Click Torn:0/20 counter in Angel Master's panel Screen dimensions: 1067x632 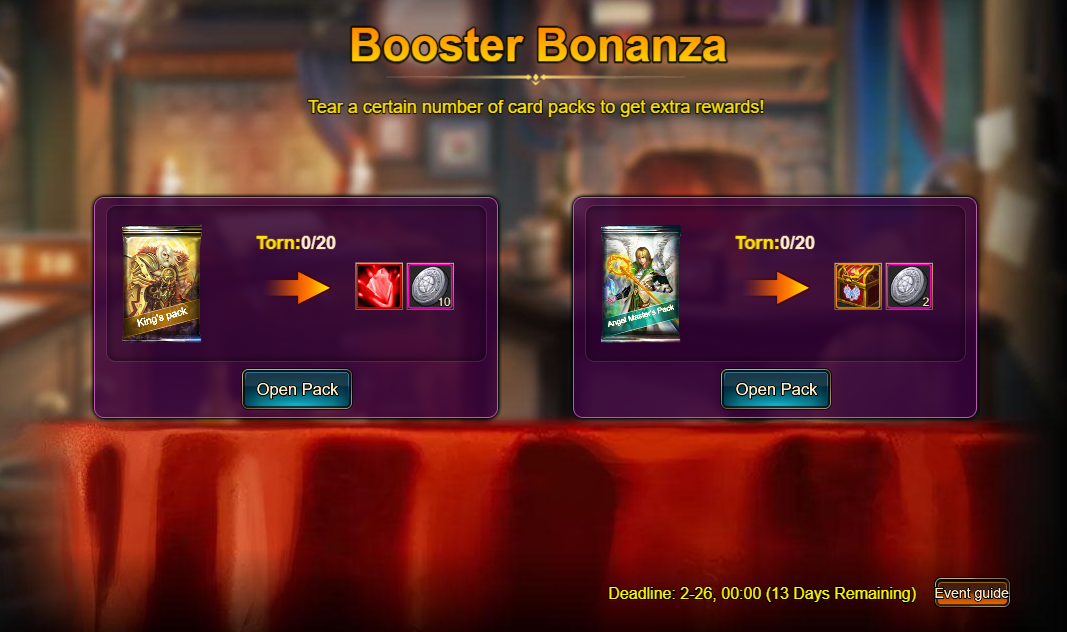pos(775,243)
